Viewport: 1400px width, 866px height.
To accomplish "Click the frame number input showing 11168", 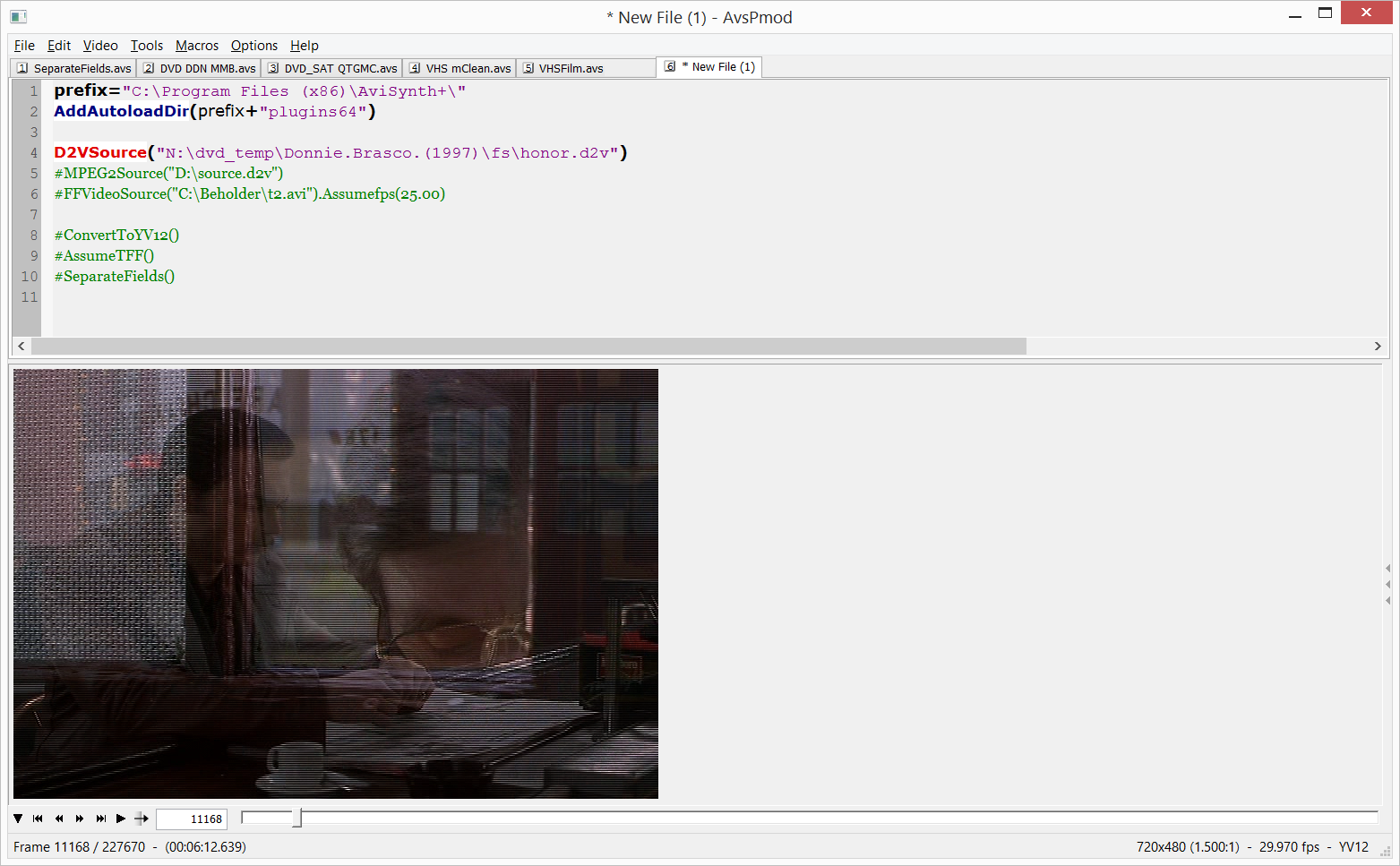I will 192,819.
